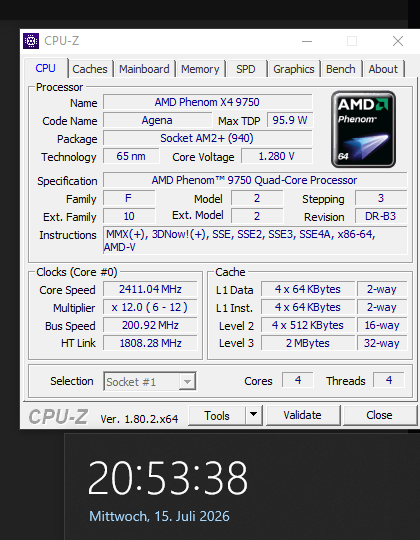Click the Core Speed value 2411.04 MHz
Viewport: 420px width, 540px height.
(150, 289)
